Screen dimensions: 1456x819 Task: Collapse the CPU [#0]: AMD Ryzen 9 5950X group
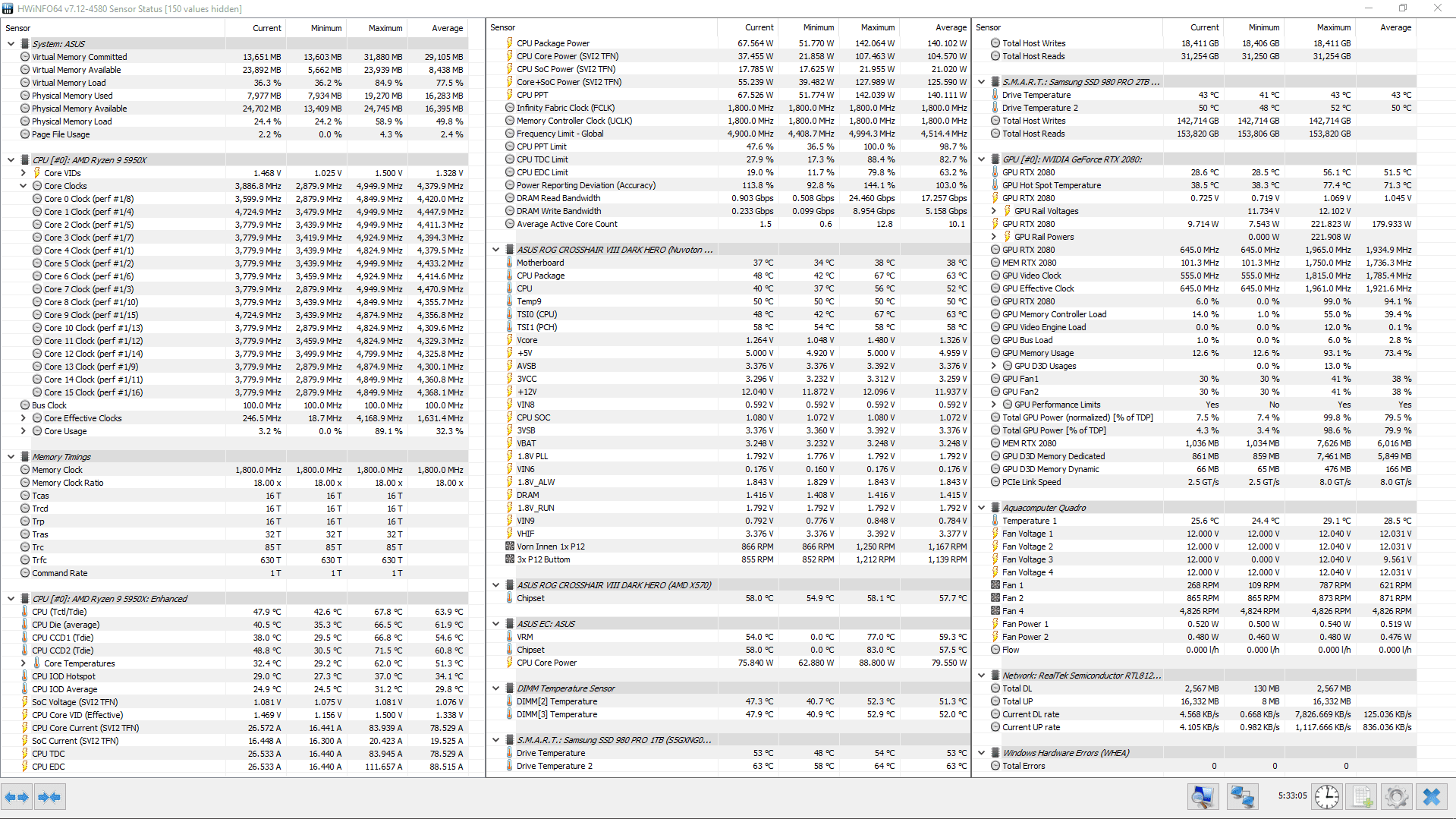tap(11, 160)
